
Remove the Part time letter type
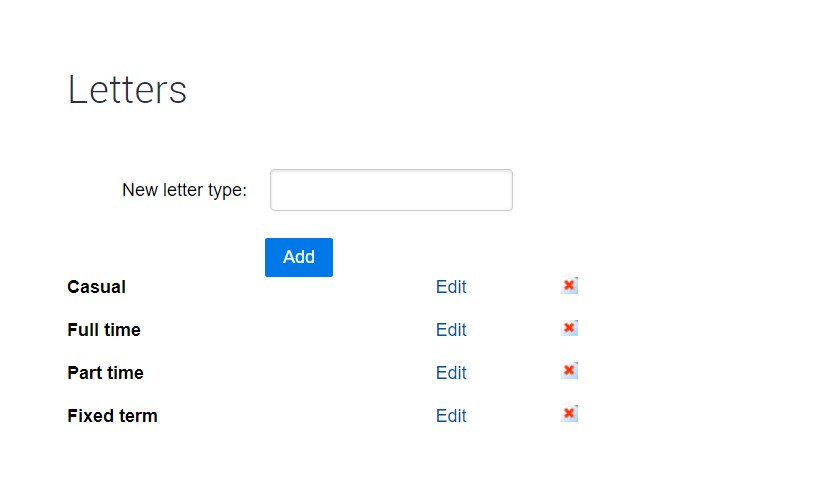point(569,371)
